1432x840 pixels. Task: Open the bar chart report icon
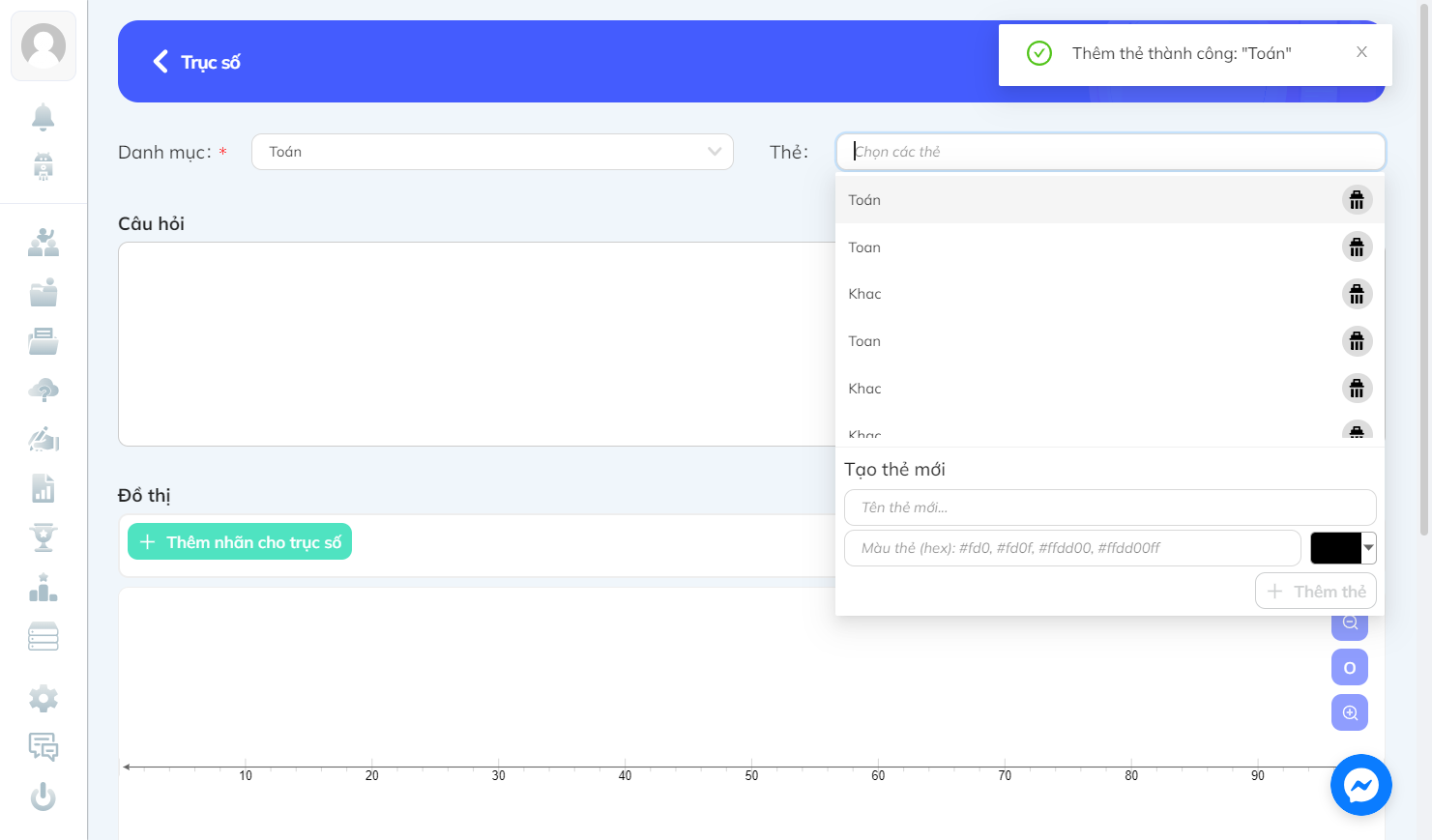coord(44,488)
